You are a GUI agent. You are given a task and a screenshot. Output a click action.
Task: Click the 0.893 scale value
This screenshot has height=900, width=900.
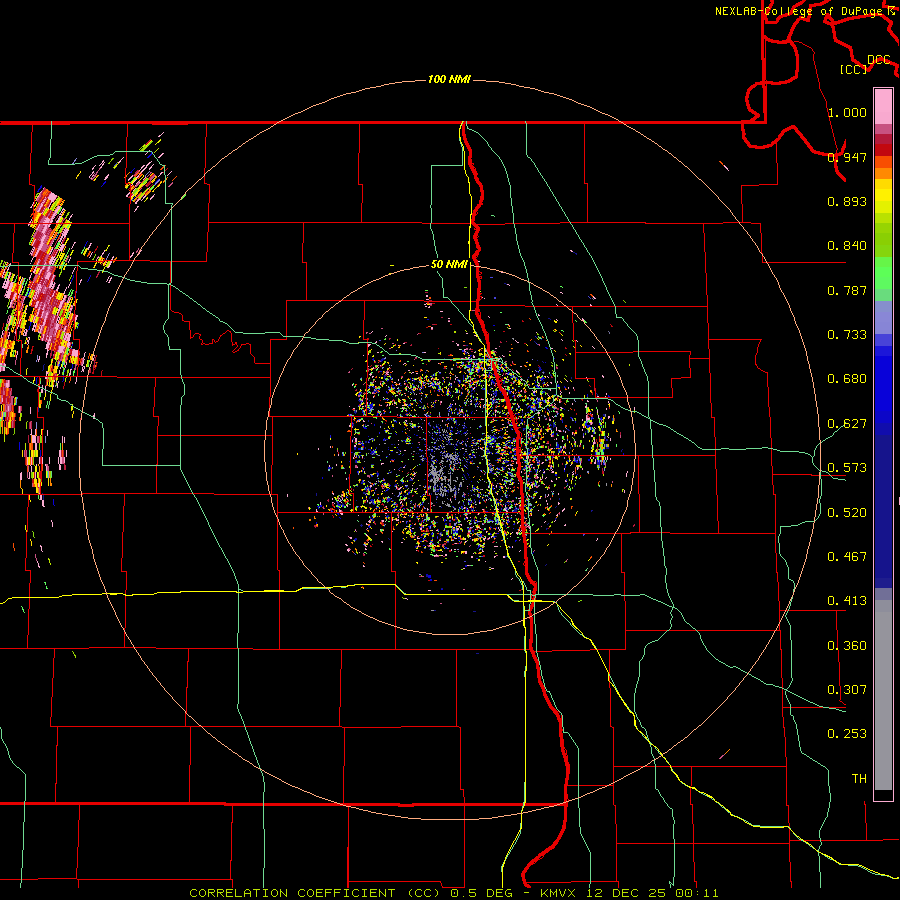click(847, 201)
